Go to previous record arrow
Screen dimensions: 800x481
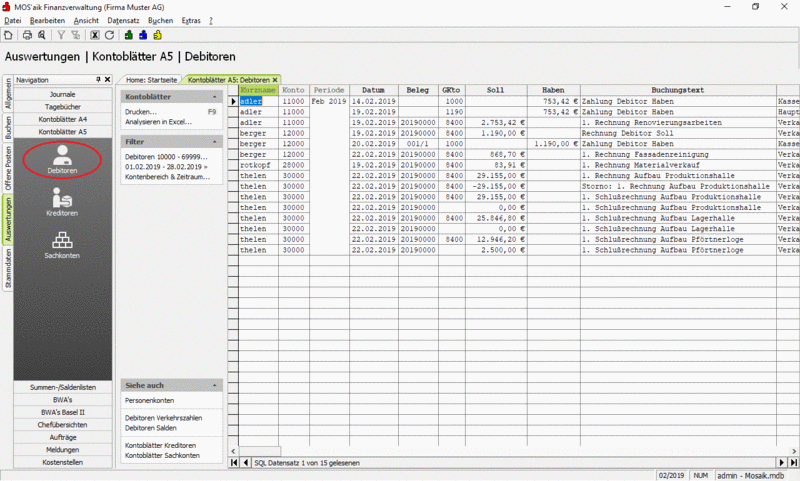246,463
